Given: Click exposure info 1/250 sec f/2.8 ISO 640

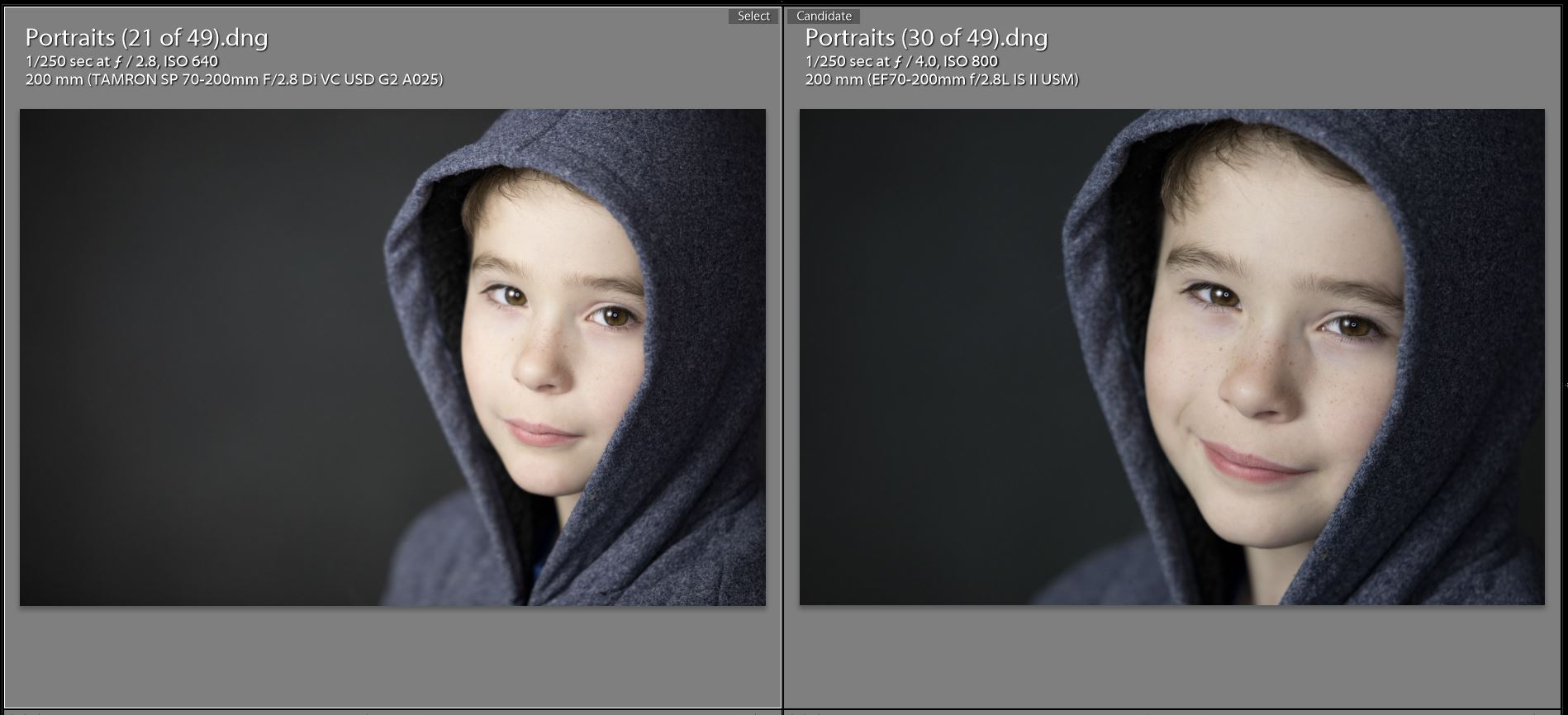Looking at the screenshot, I should point(121,61).
